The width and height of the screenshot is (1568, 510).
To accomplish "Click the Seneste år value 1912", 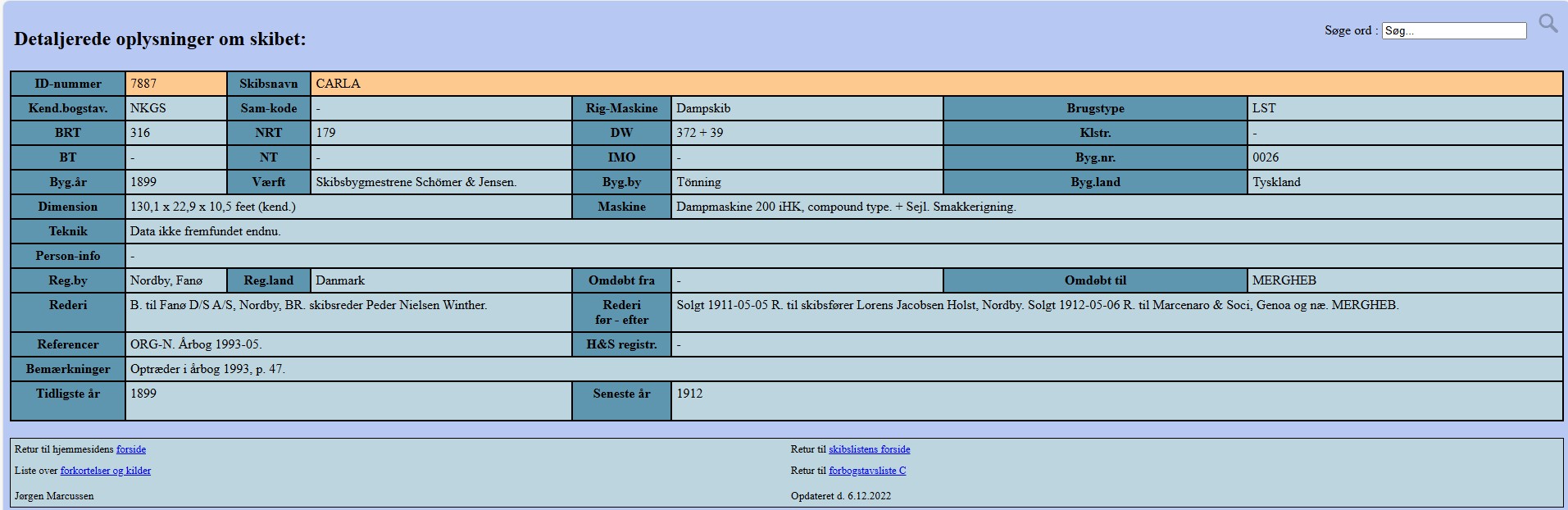I will 689,394.
